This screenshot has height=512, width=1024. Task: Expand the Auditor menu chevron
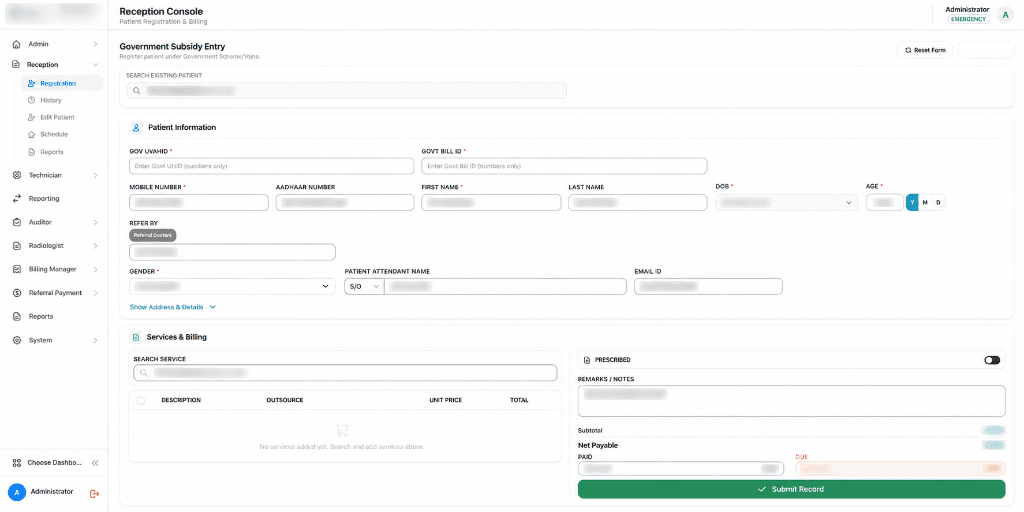coord(95,222)
